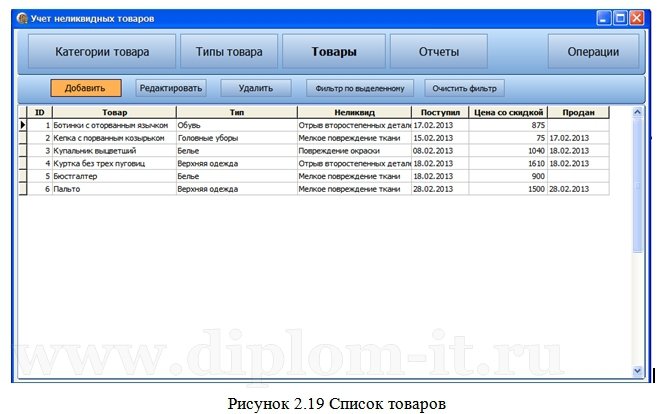The height and width of the screenshot is (414, 665).
Task: Click the price 1500 cell
Action: pyautogui.click(x=508, y=189)
